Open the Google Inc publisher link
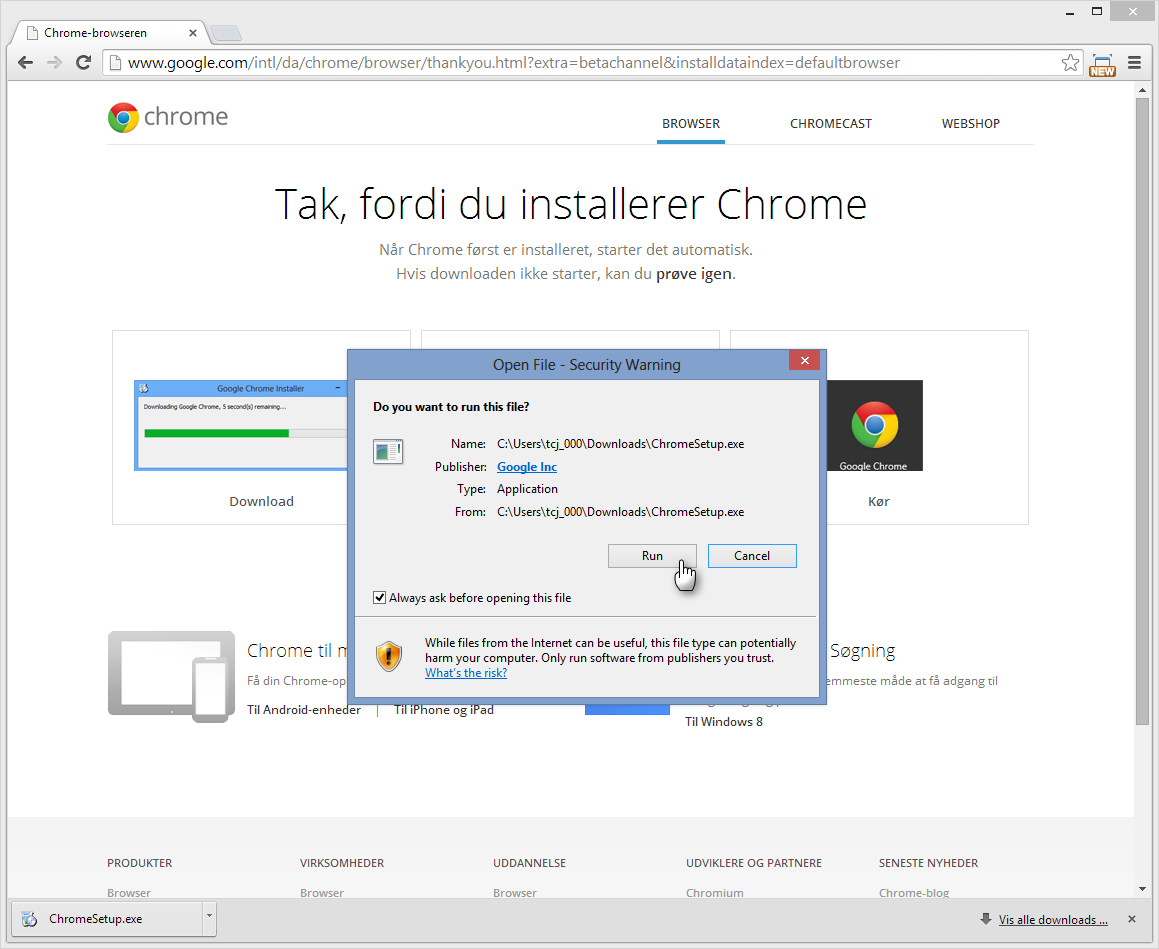 527,467
